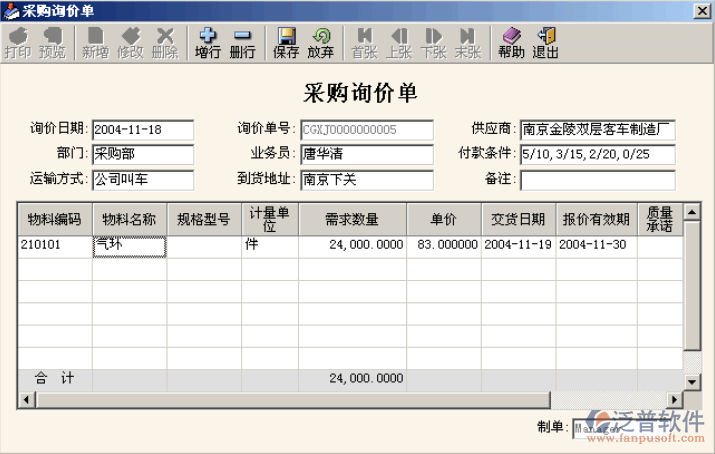Focus the empty 备注 remarks field
The height and width of the screenshot is (454, 715).
point(597,180)
